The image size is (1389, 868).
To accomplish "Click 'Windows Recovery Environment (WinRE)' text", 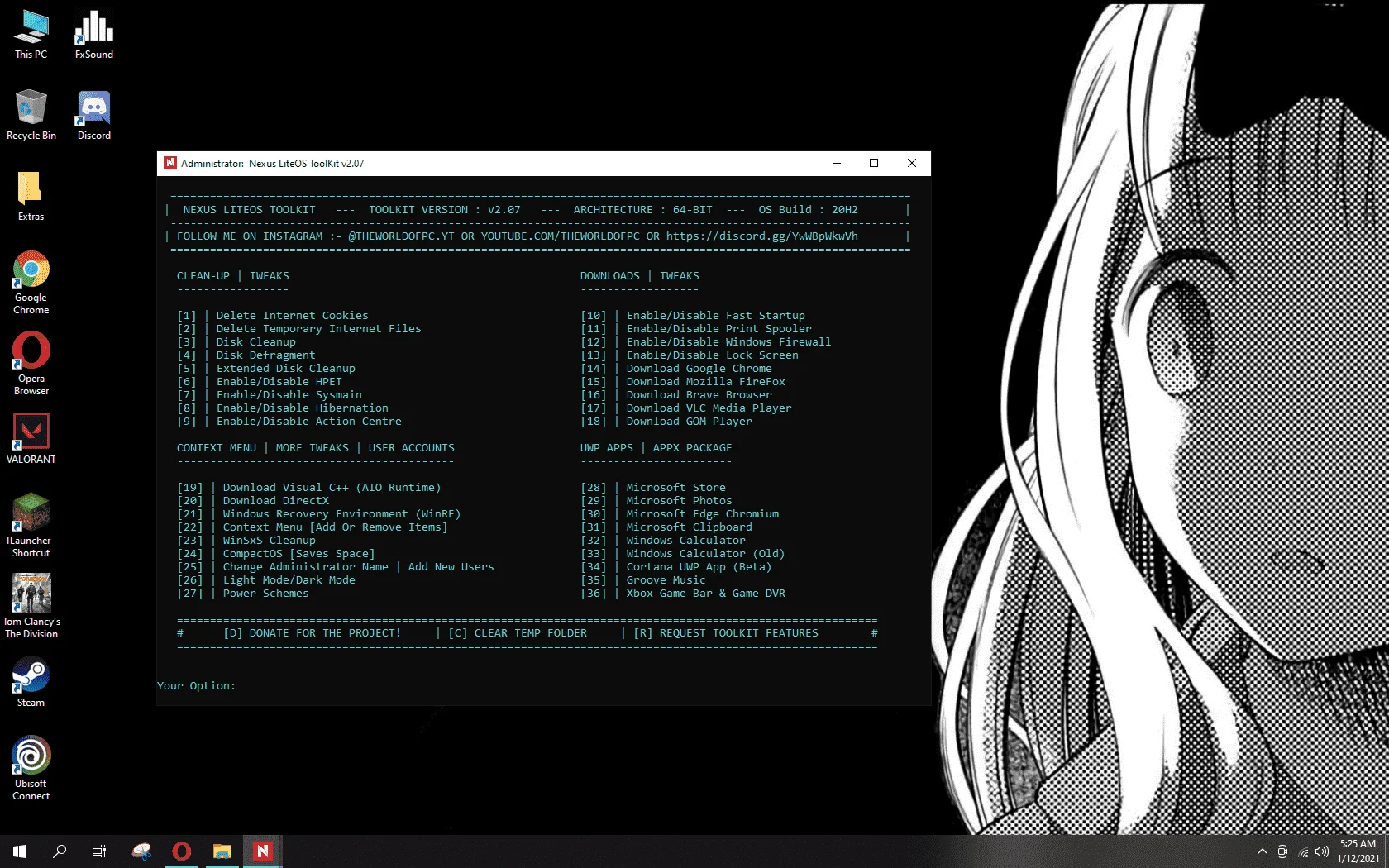I will click(x=341, y=514).
